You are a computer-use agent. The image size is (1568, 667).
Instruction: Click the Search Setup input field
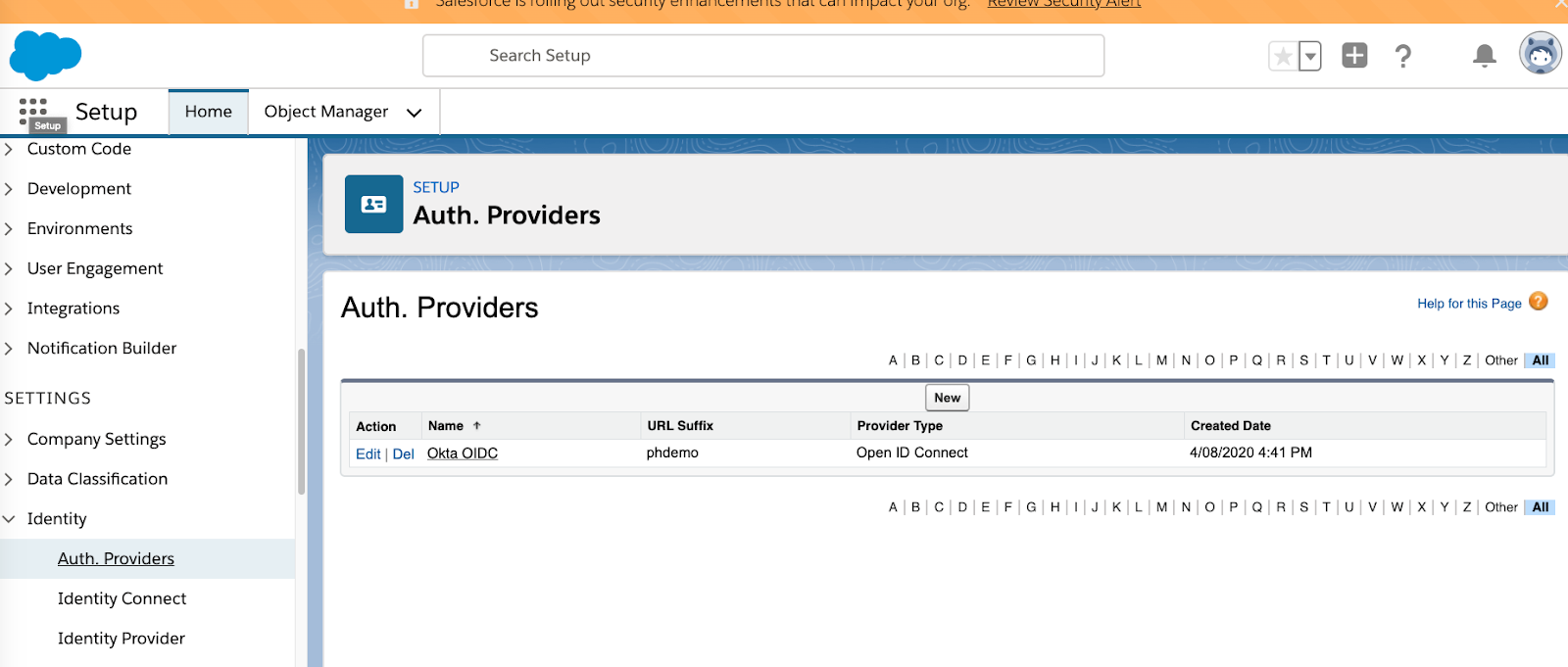[x=762, y=56]
